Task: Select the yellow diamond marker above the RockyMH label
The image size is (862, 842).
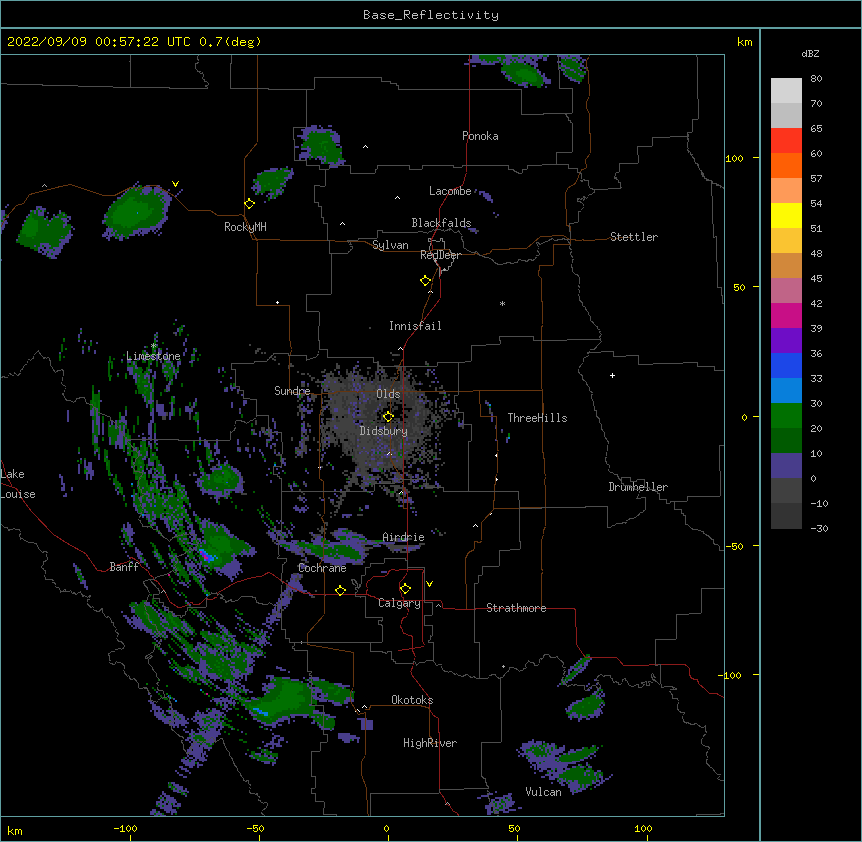Action: coord(250,204)
